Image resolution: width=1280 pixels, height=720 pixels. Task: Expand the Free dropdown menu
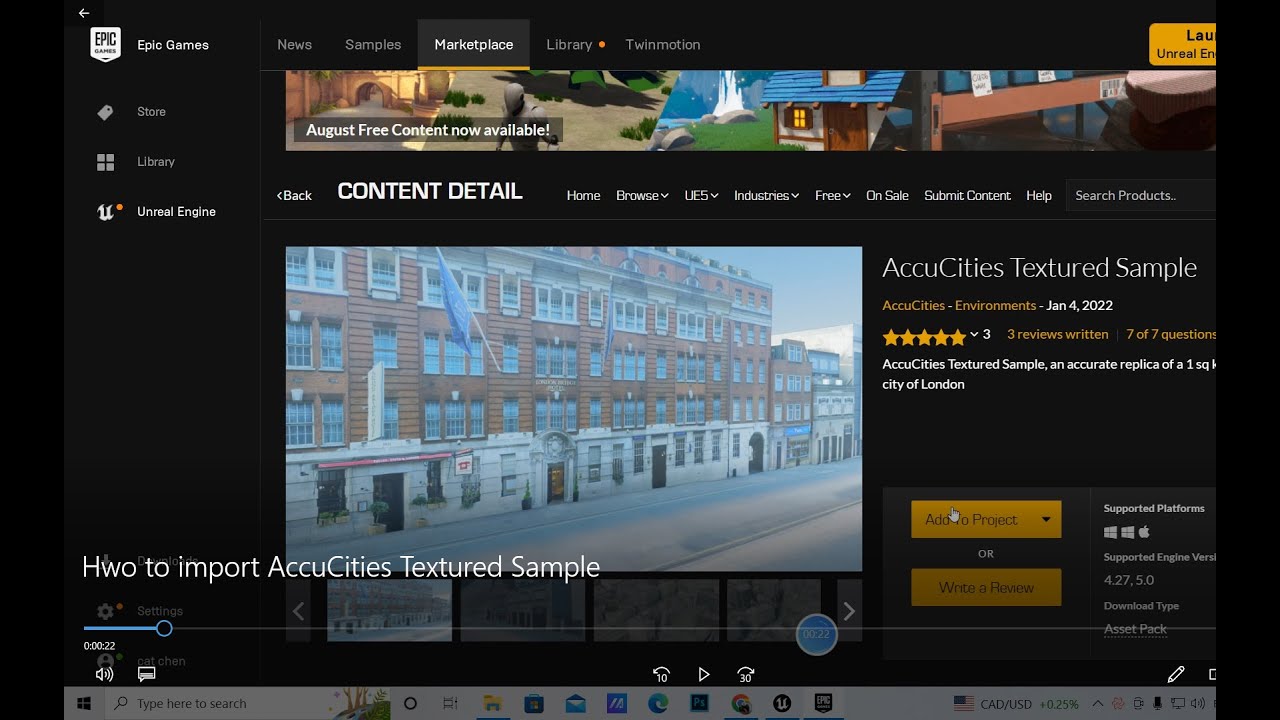[832, 196]
